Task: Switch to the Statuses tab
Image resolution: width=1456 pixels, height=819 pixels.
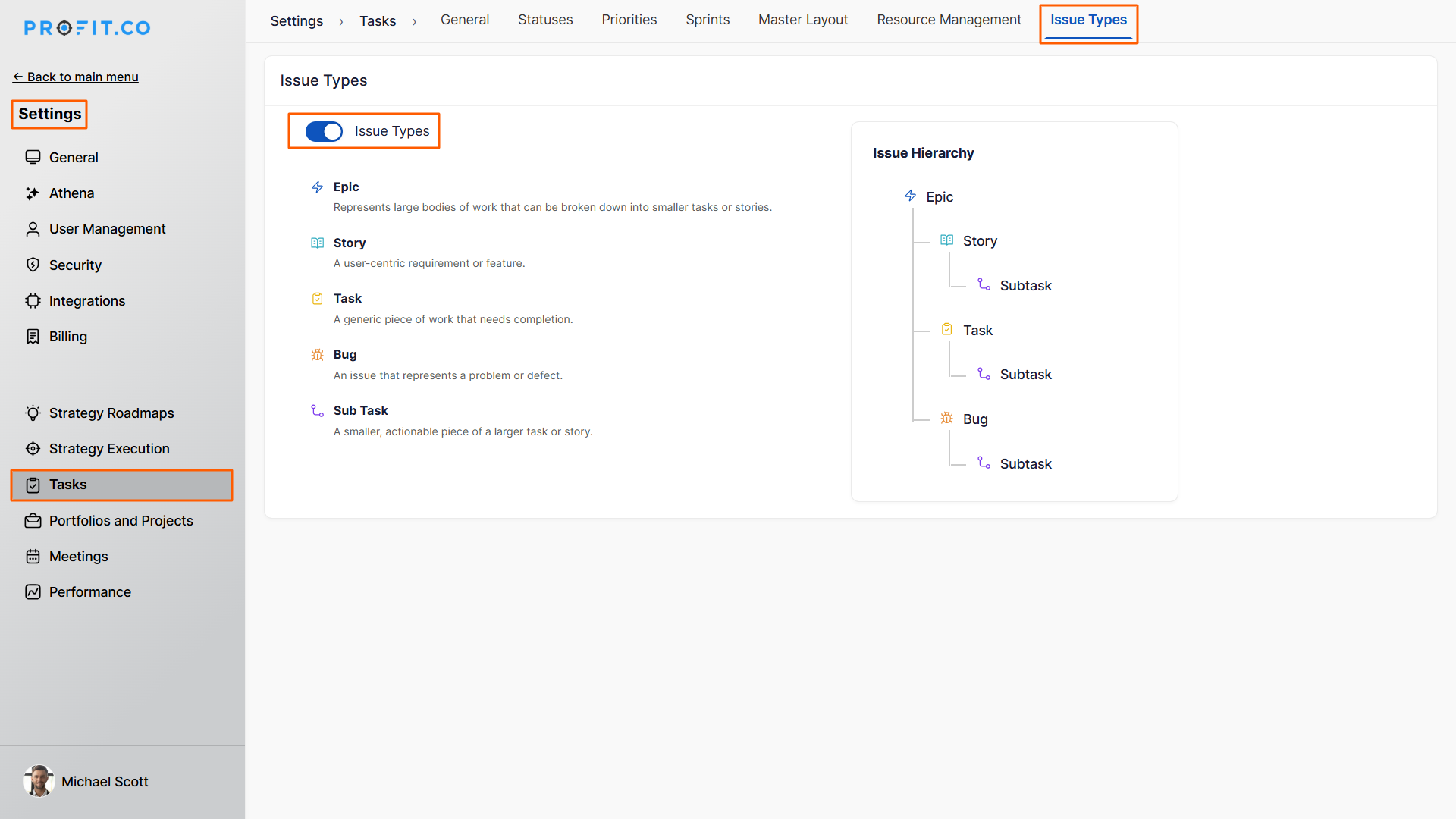Action: point(545,20)
